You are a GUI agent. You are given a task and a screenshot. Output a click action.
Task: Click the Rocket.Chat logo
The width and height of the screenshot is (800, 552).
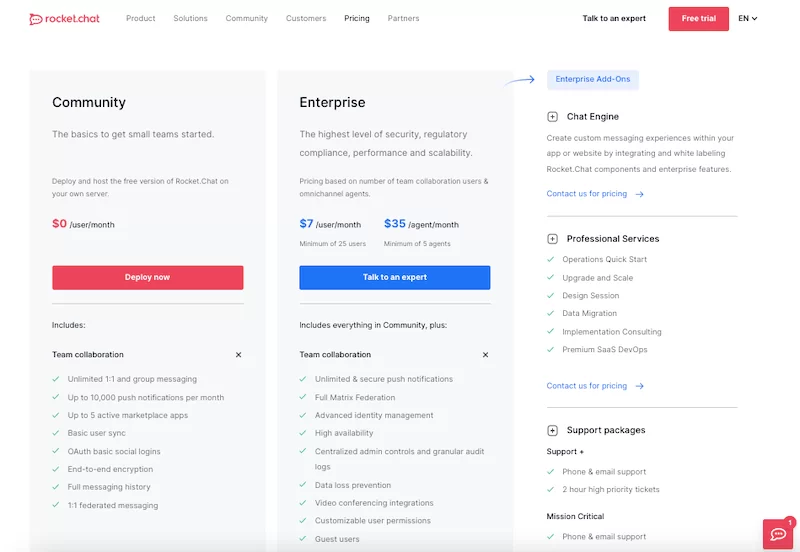click(x=64, y=19)
